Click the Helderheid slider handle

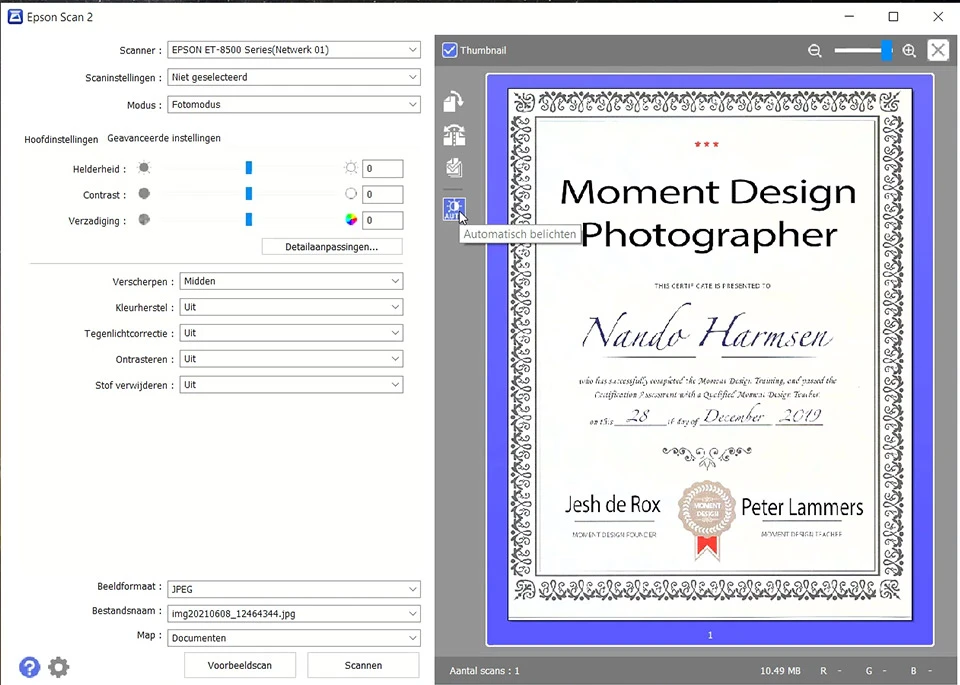[249, 168]
